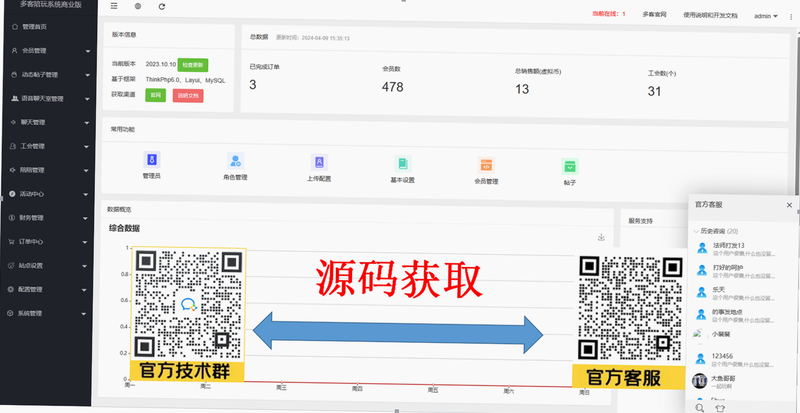This screenshot has height=413, width=800.
Task: Click the 配置管理 gear icon in sidebar
Action: (x=11, y=289)
